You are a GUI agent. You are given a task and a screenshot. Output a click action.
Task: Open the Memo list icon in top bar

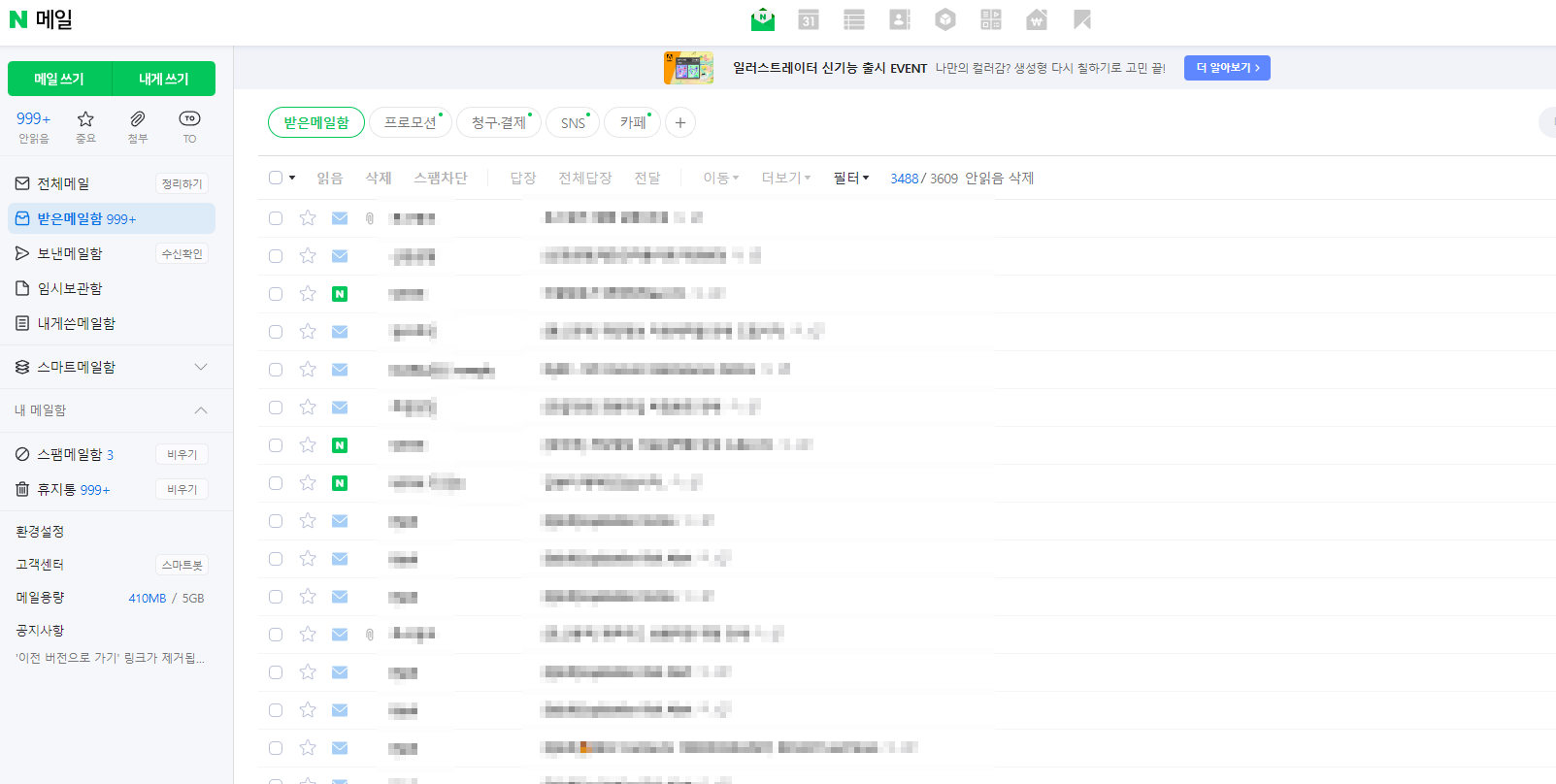tap(854, 19)
